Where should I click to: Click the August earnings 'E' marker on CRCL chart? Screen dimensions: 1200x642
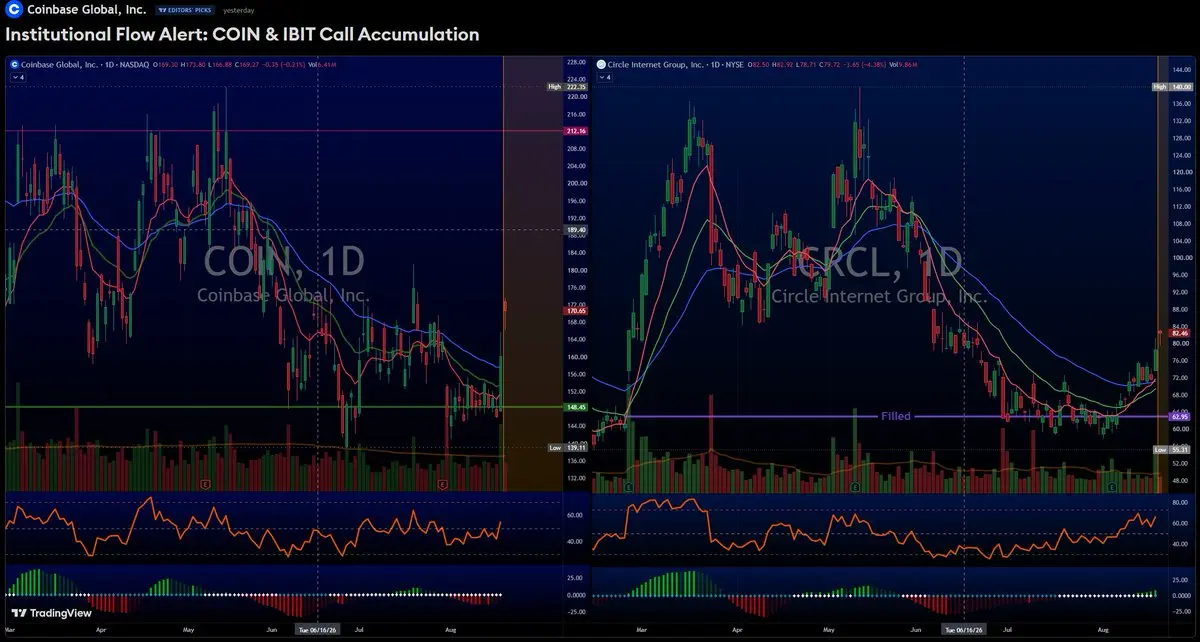1113,486
